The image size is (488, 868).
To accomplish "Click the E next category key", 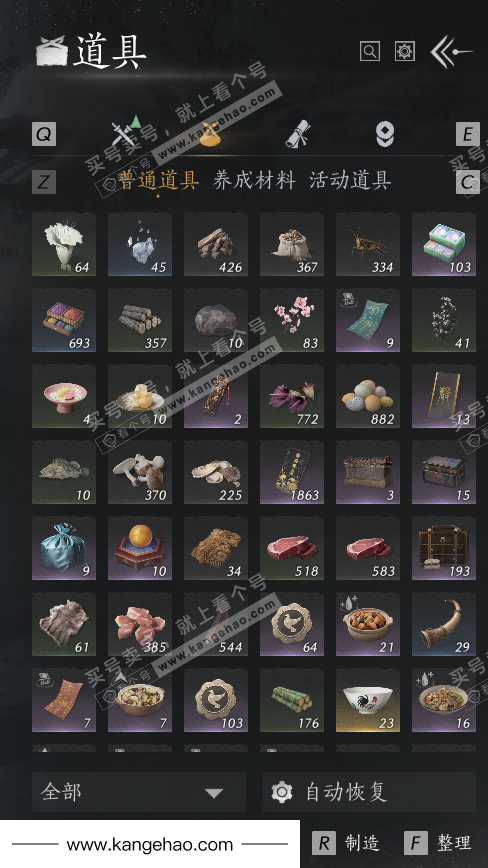I will (468, 134).
